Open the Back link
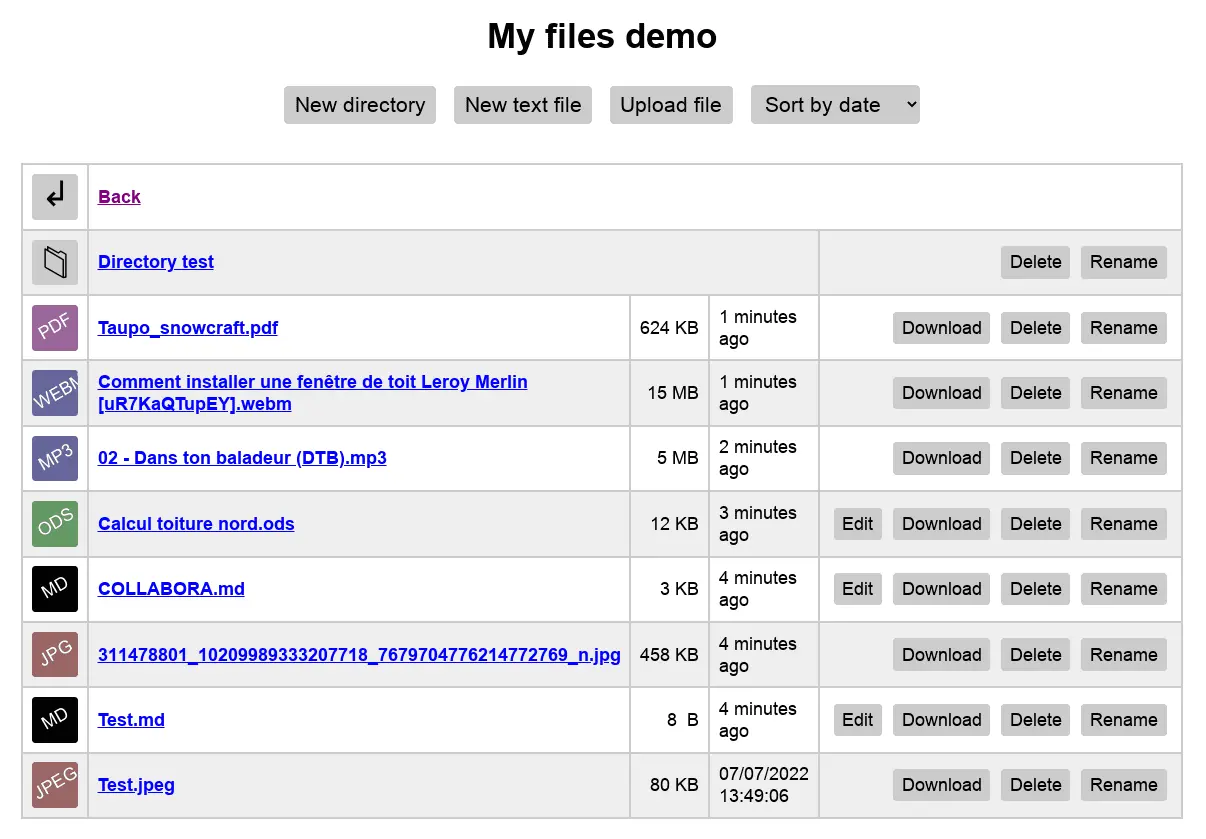The image size is (1206, 839). tap(119, 197)
